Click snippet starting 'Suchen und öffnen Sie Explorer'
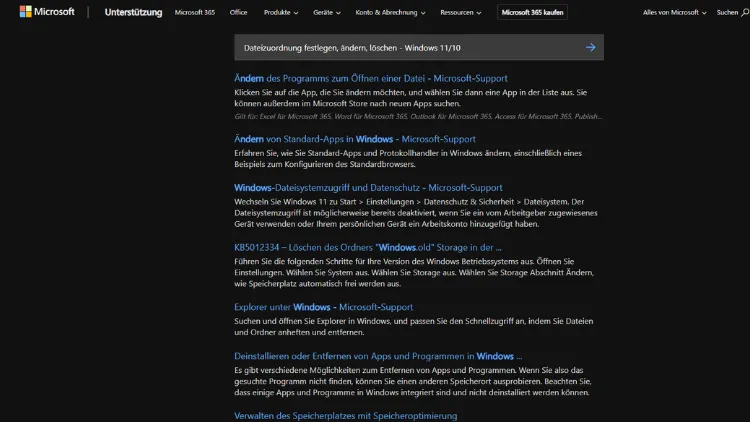 pyautogui.click(x=414, y=327)
